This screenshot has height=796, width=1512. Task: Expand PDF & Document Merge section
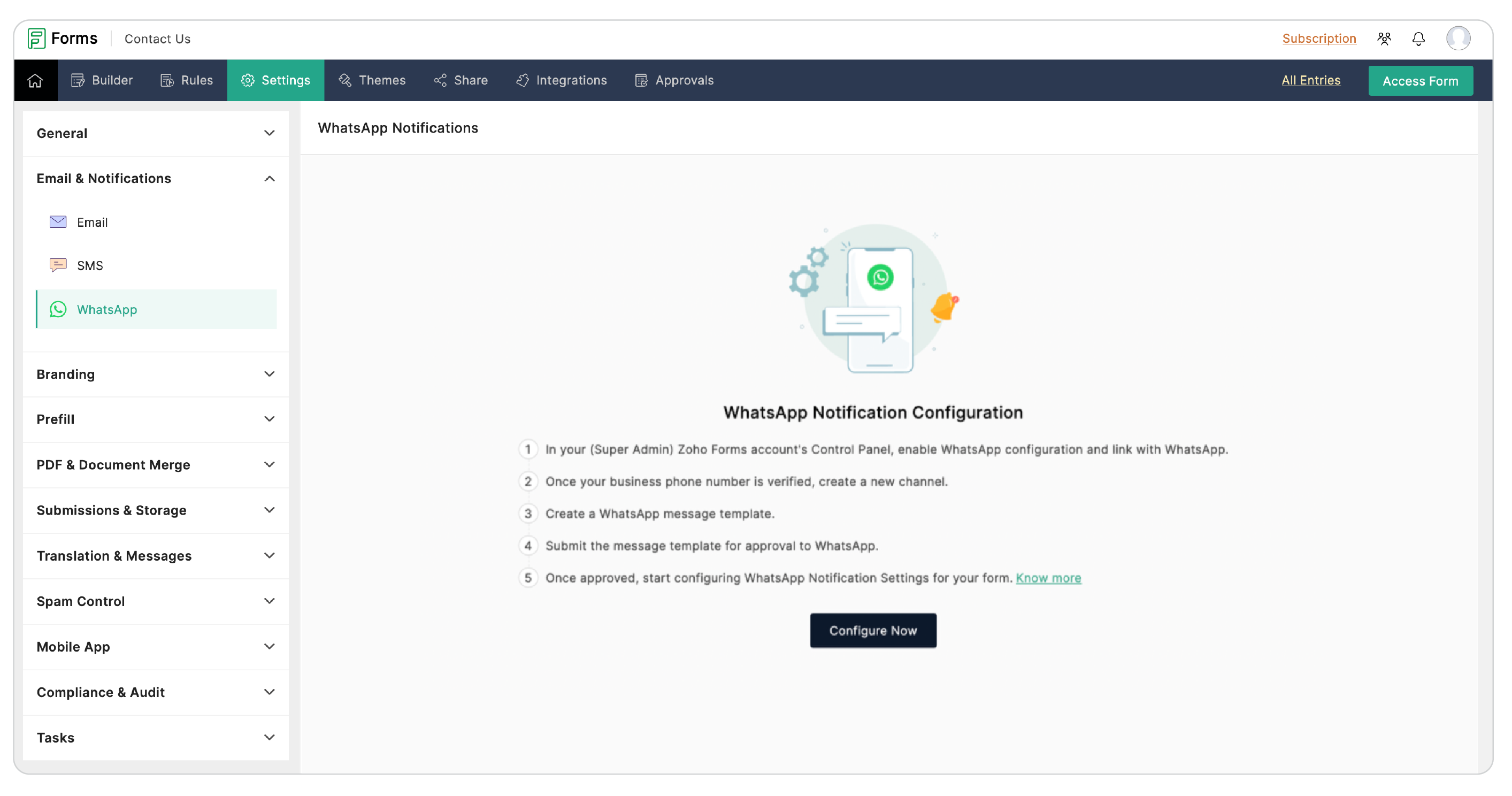point(156,465)
